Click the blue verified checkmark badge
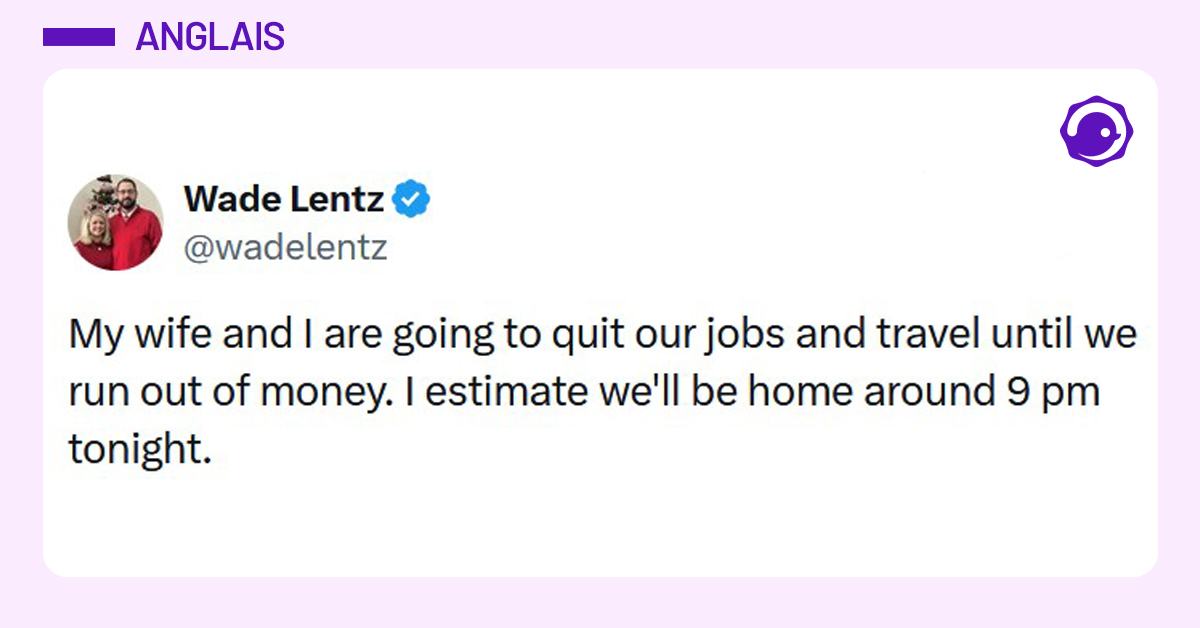Viewport: 1200px width, 628px height. click(x=411, y=199)
